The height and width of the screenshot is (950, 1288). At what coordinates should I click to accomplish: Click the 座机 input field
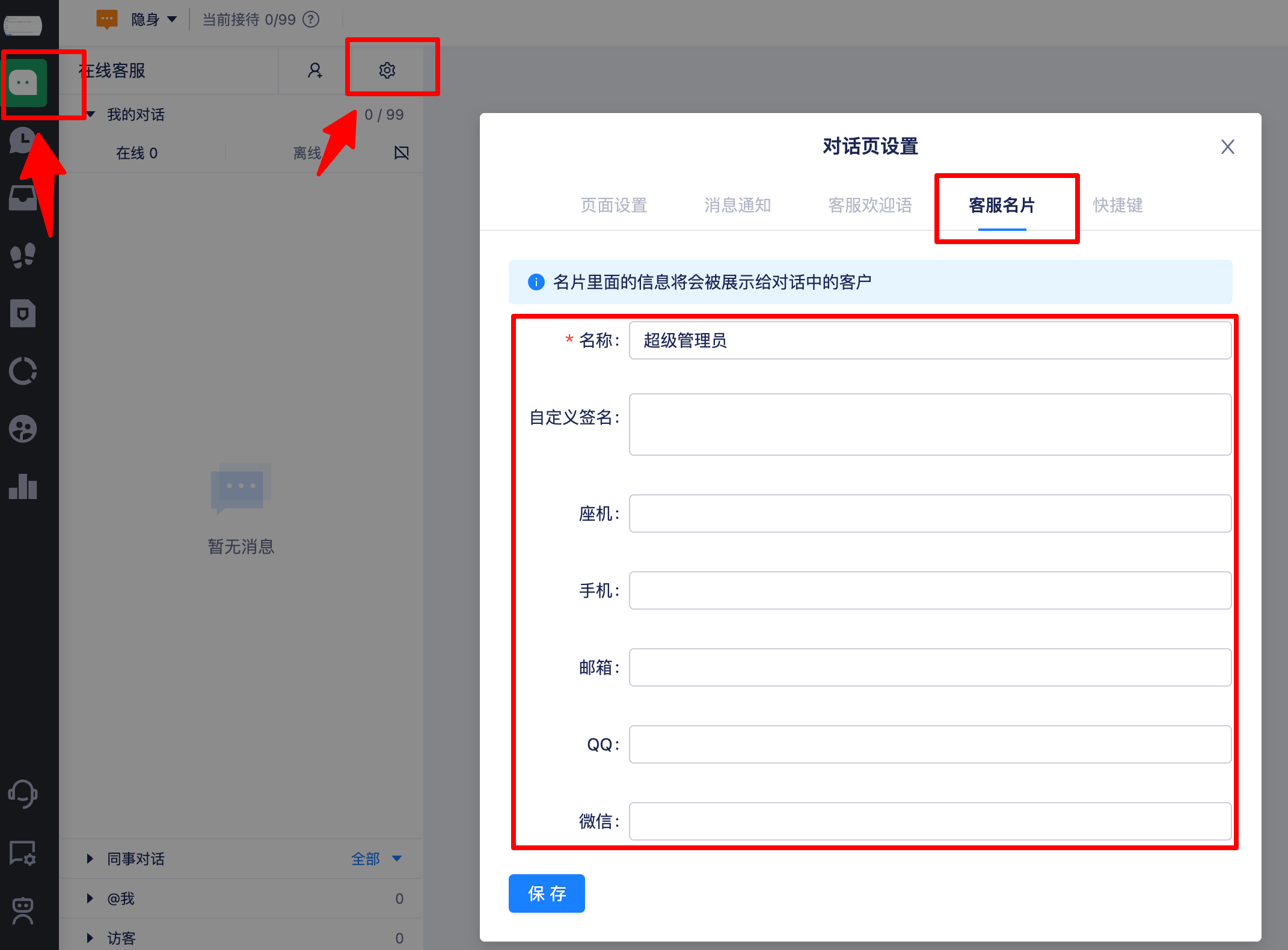pyautogui.click(x=930, y=513)
